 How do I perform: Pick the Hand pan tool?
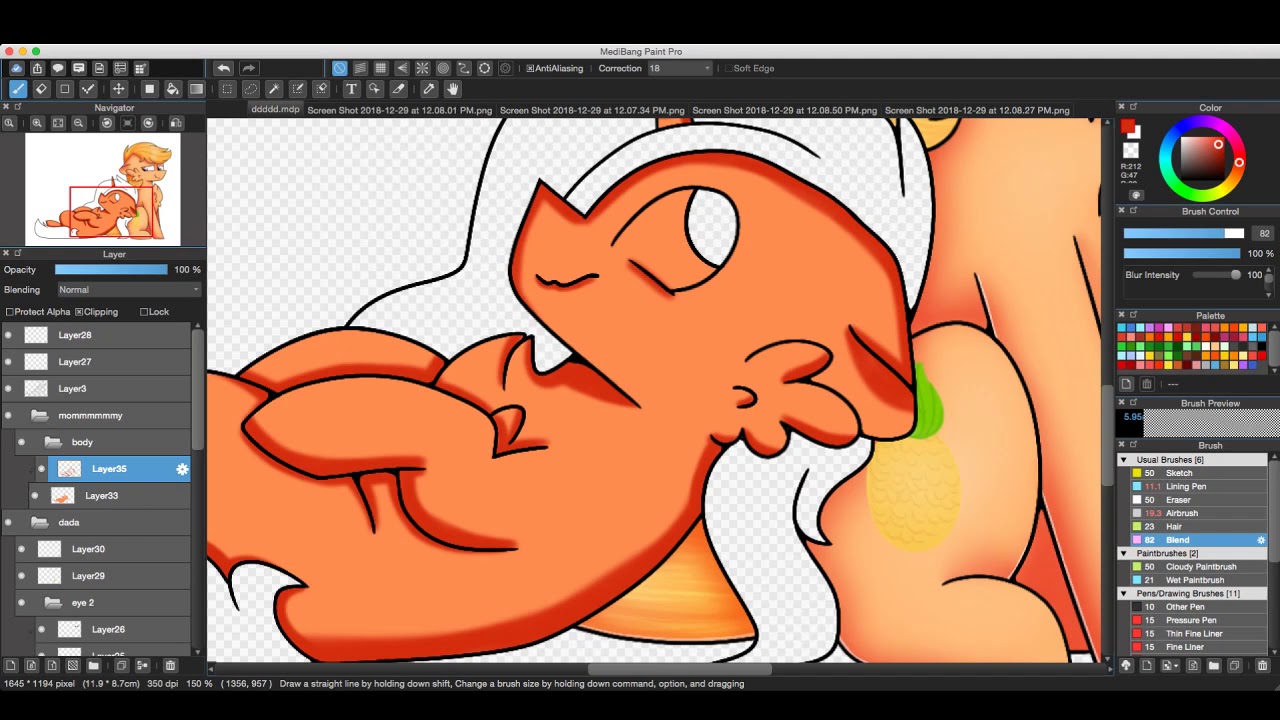452,89
